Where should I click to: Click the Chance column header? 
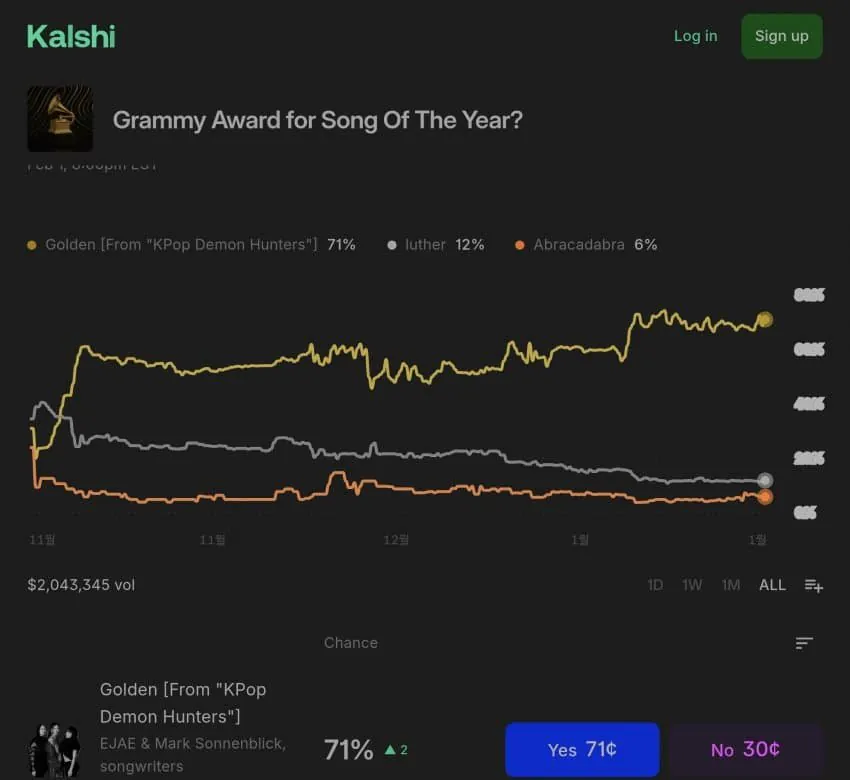tap(351, 643)
